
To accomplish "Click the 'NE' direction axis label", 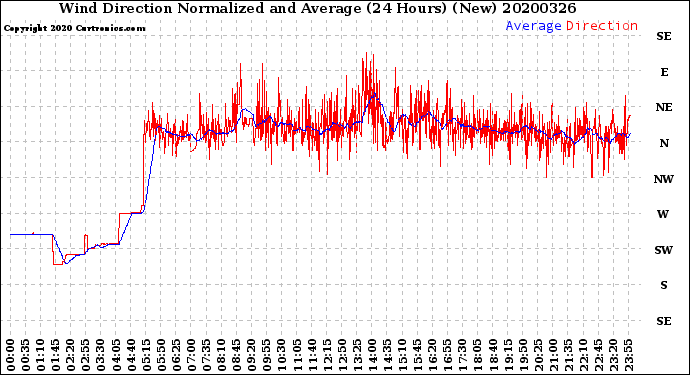I will (664, 107).
